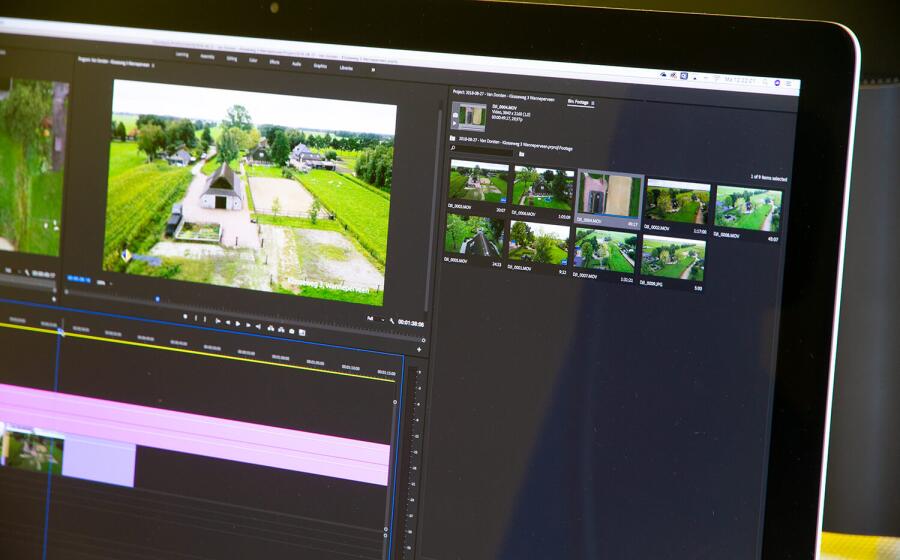Click Program Monitor playhead on scrub bar
The image size is (900, 560).
click(x=157, y=299)
